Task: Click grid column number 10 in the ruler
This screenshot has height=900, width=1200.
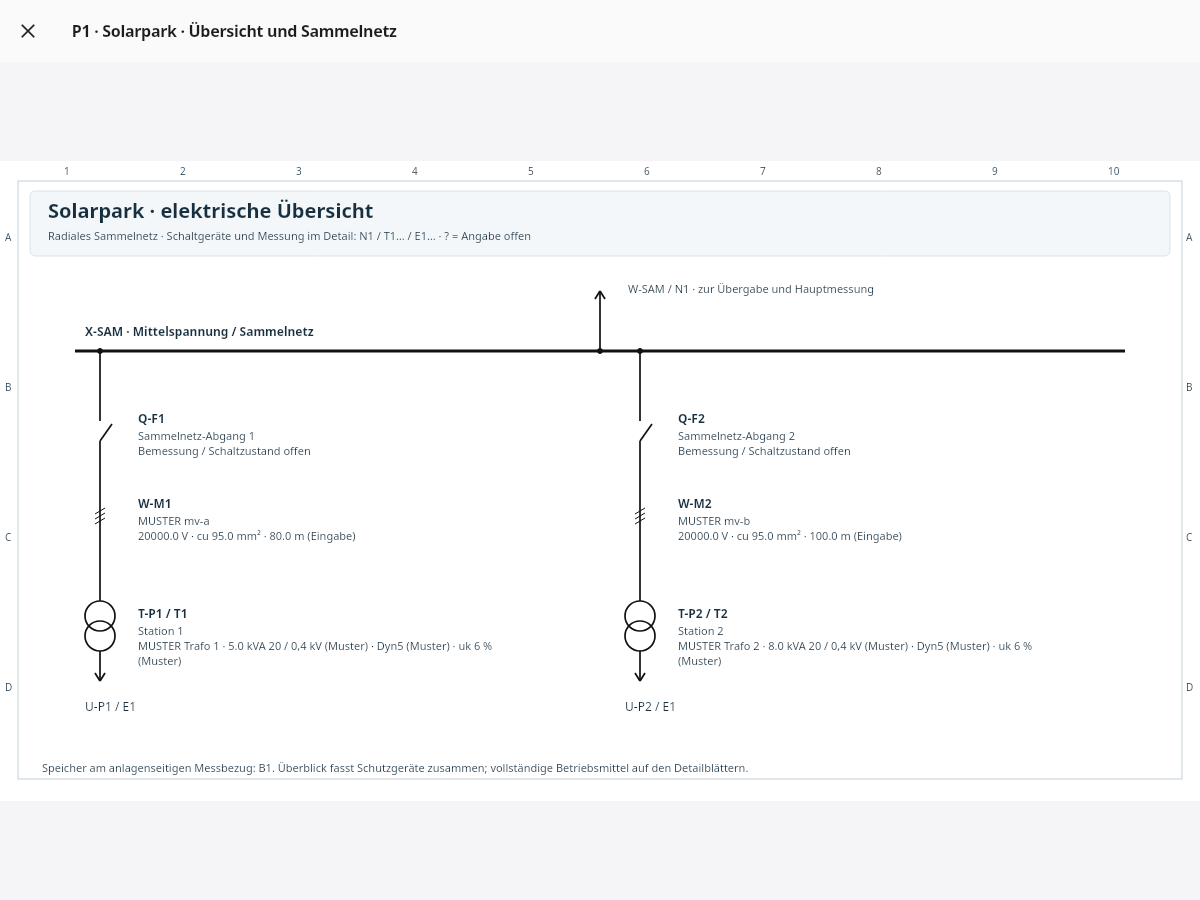Action: pyautogui.click(x=1113, y=171)
